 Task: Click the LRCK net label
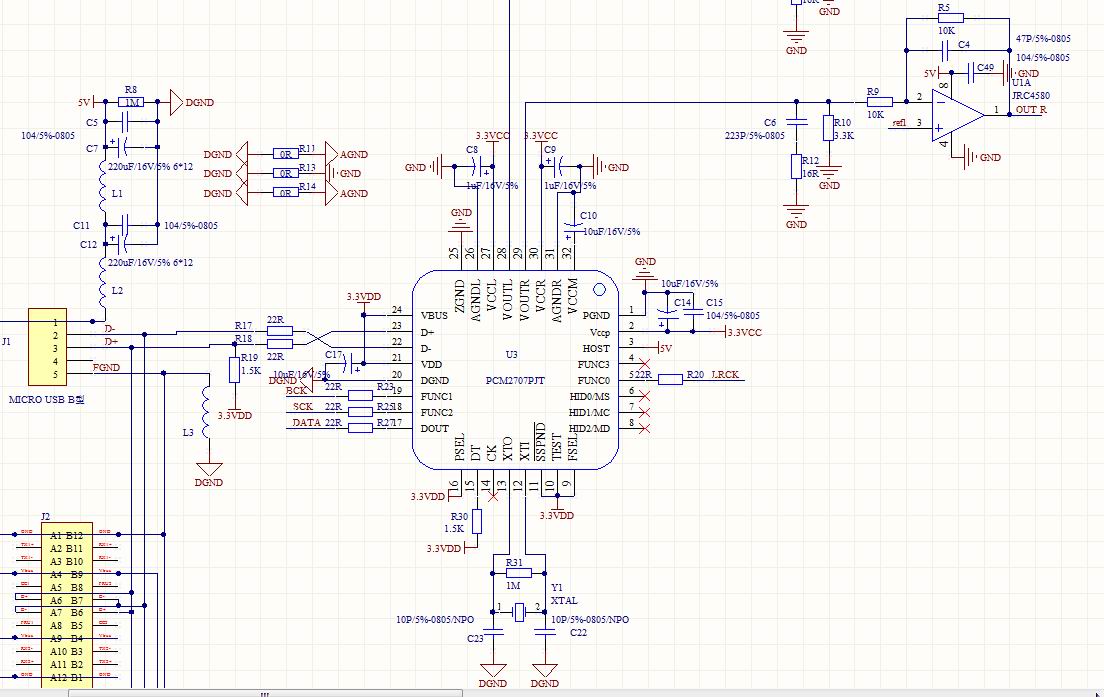(x=725, y=375)
